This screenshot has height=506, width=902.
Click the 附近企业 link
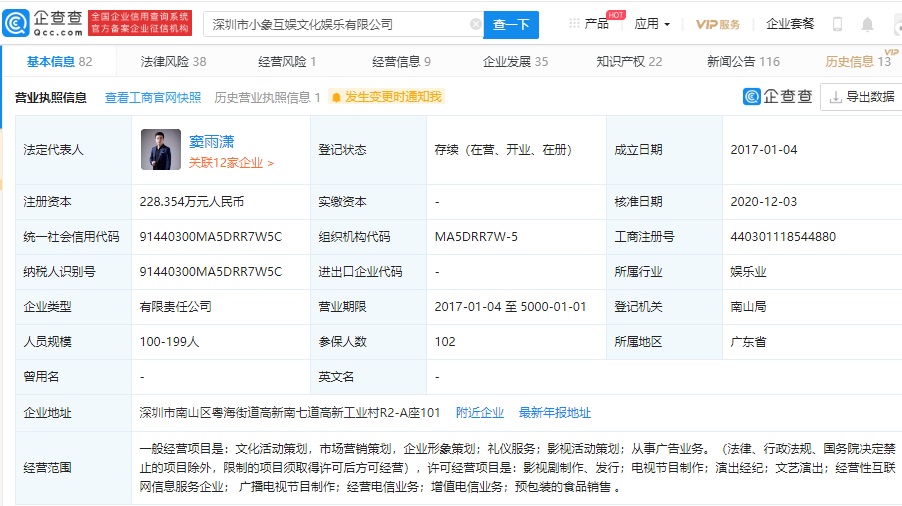pyautogui.click(x=480, y=412)
